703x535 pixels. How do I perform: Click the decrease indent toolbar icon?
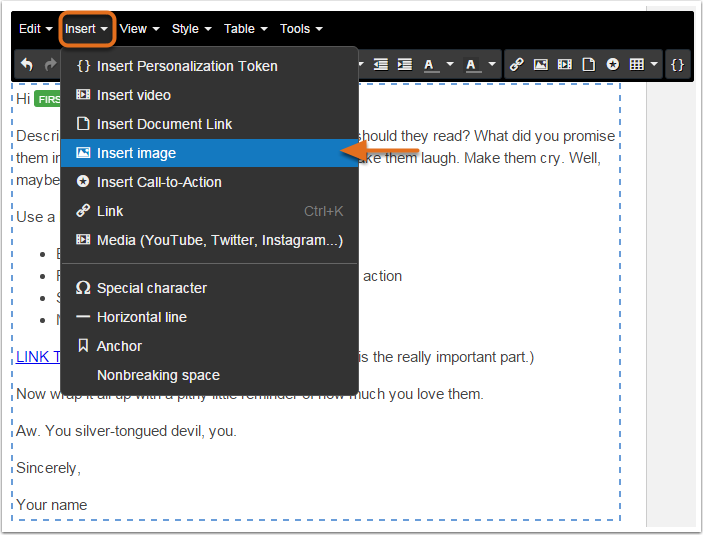pyautogui.click(x=381, y=65)
